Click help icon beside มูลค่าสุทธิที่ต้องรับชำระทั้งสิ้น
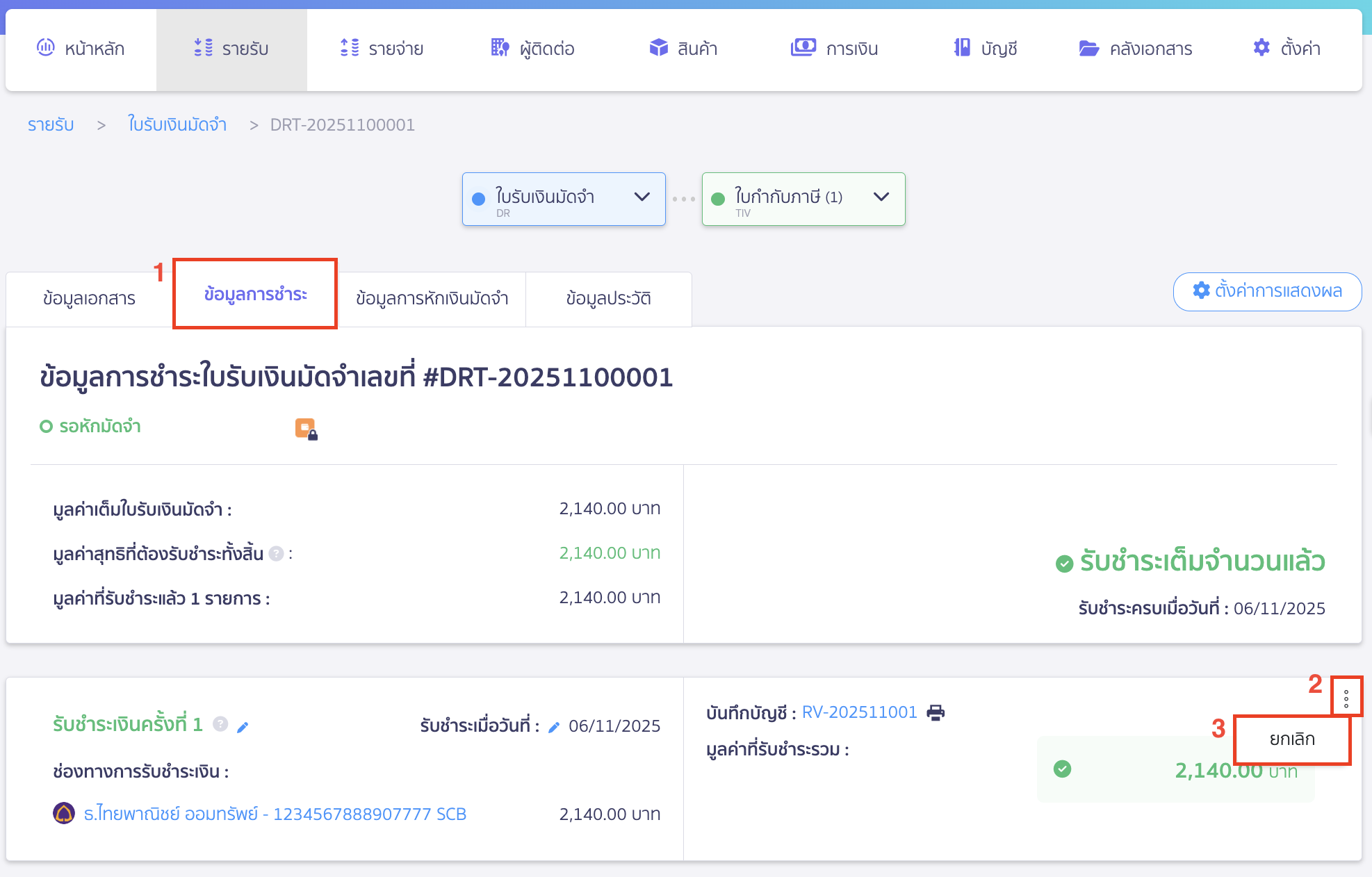The height and width of the screenshot is (877, 1372). pos(276,554)
